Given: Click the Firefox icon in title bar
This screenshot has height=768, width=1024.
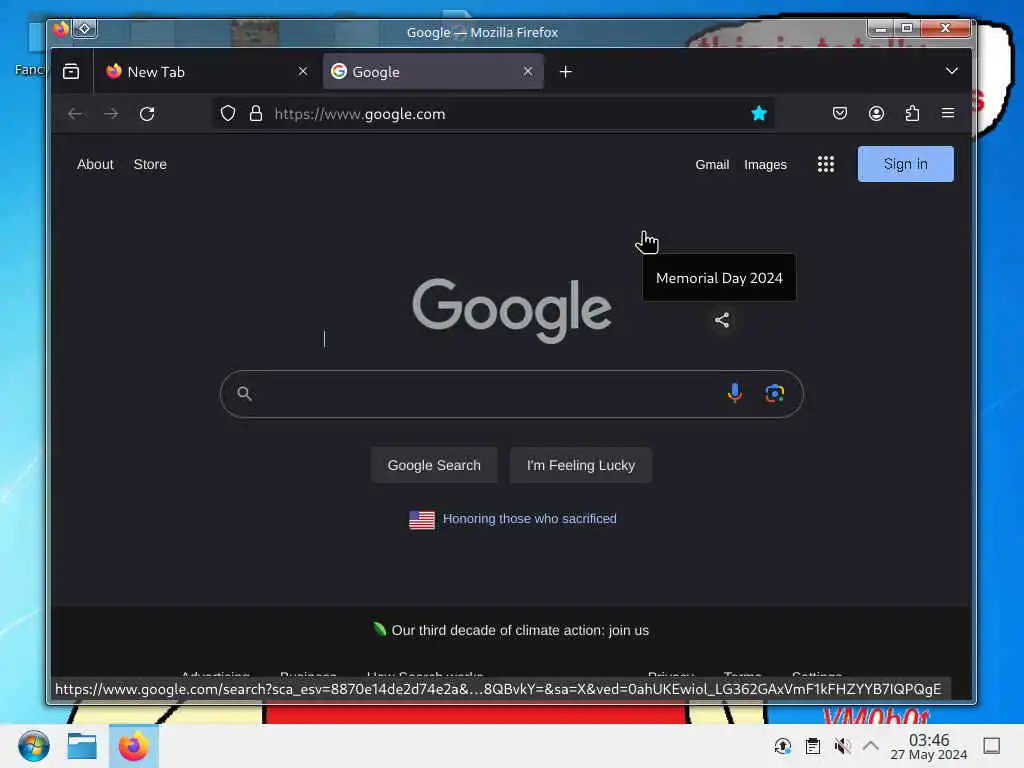Looking at the screenshot, I should tap(61, 29).
